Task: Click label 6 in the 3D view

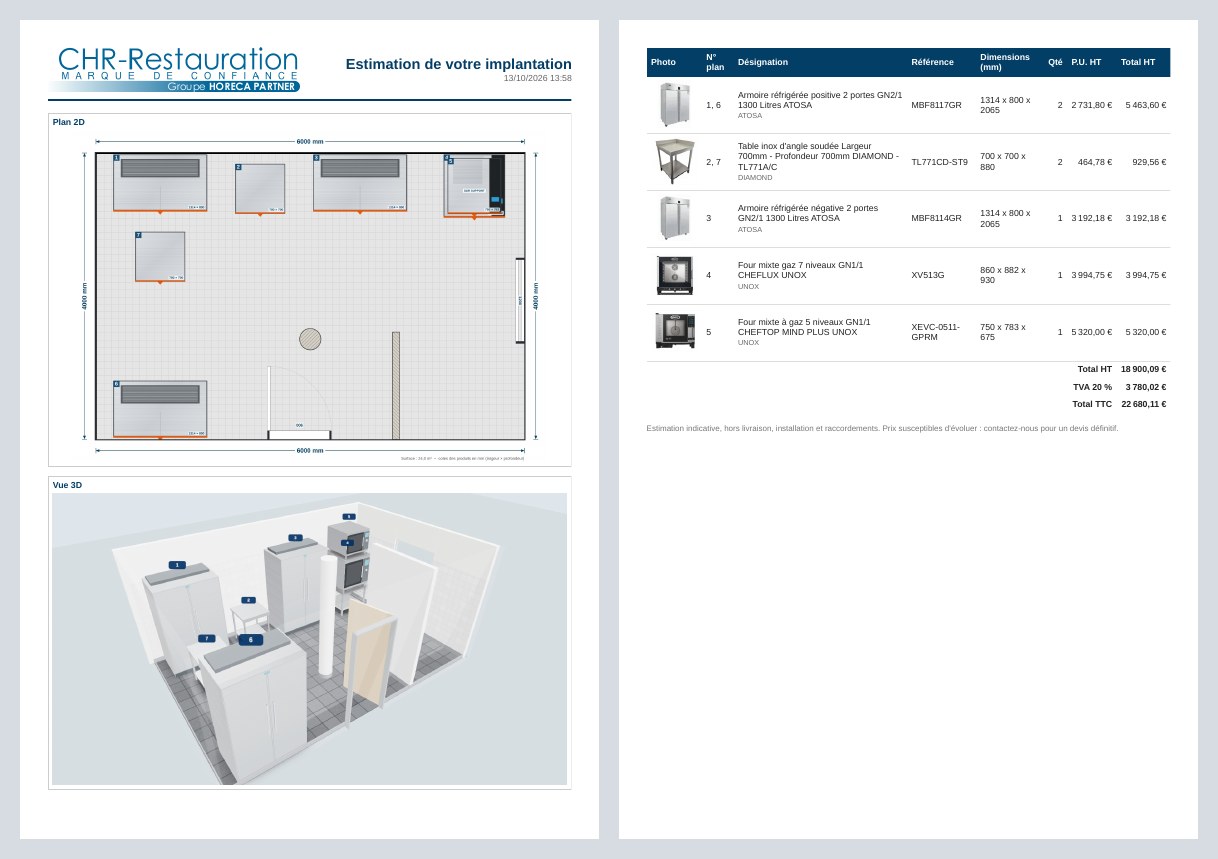Action: tap(251, 640)
